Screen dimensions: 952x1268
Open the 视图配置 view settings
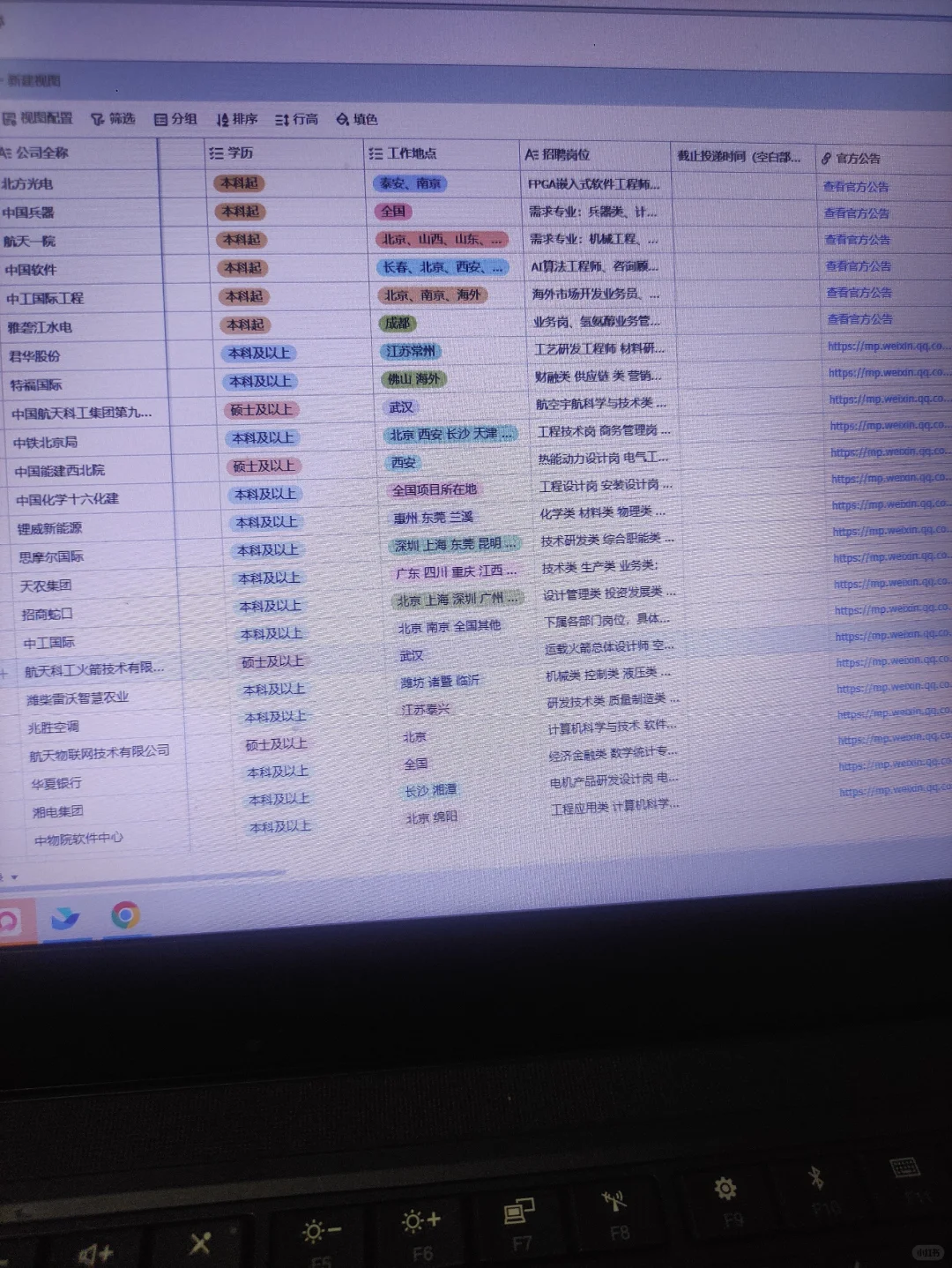(x=38, y=117)
